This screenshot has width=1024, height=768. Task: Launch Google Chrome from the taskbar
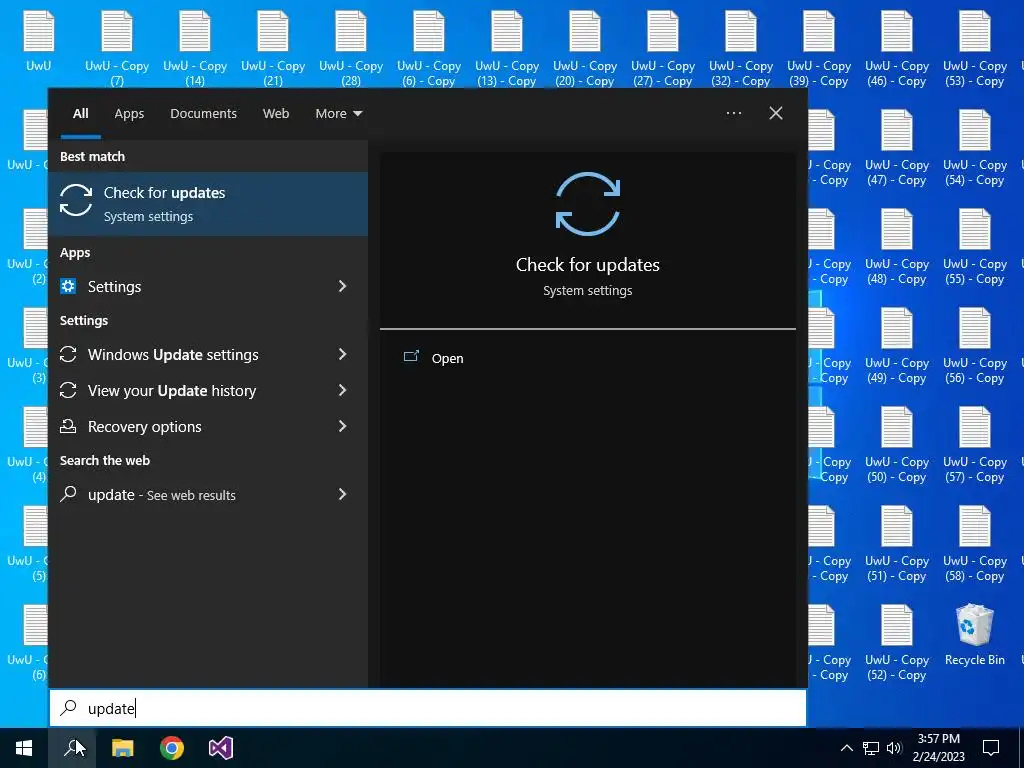(x=172, y=748)
